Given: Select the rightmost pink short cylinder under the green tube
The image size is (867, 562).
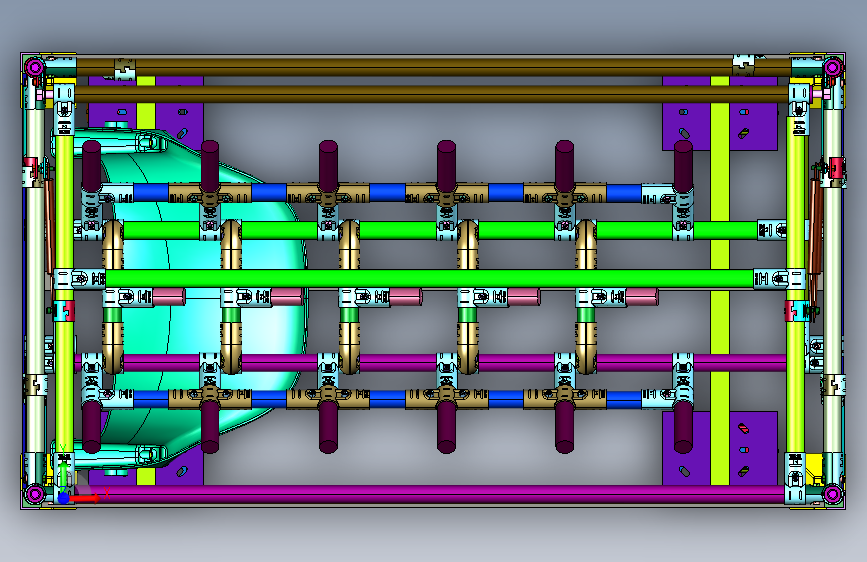Looking at the screenshot, I should (642, 297).
